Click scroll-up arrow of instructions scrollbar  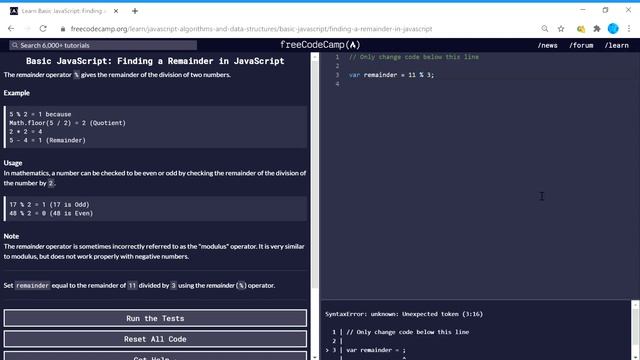[315, 57]
